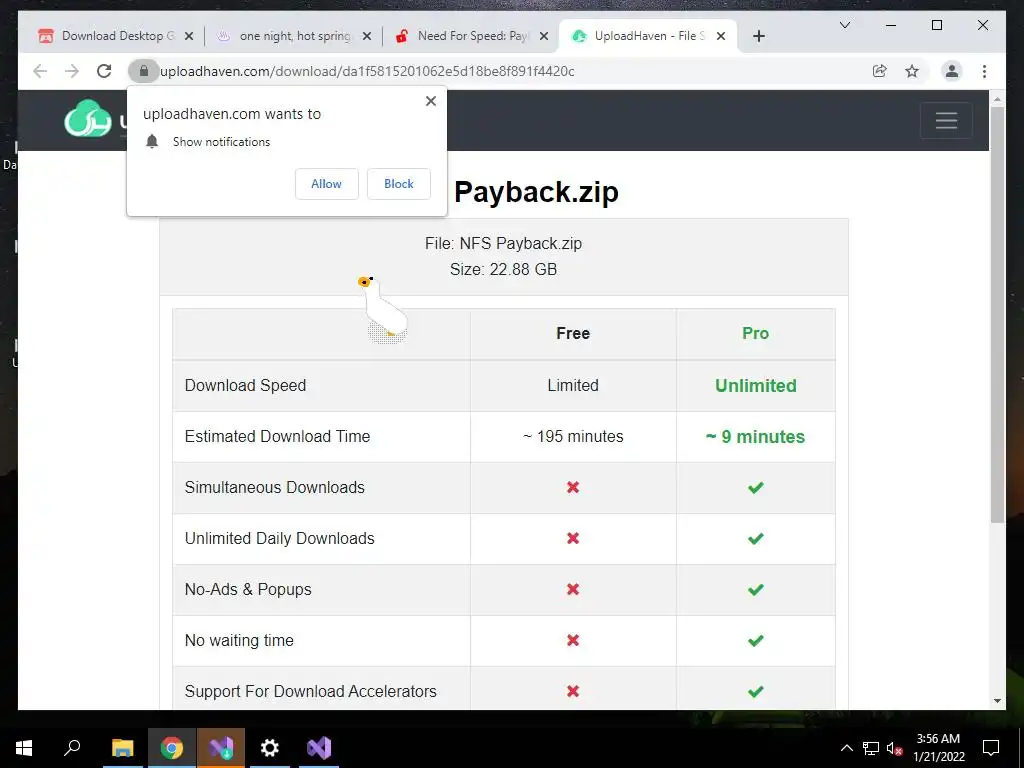This screenshot has height=768, width=1024.
Task: Click the red X for Simultaneous Downloads
Action: point(573,487)
